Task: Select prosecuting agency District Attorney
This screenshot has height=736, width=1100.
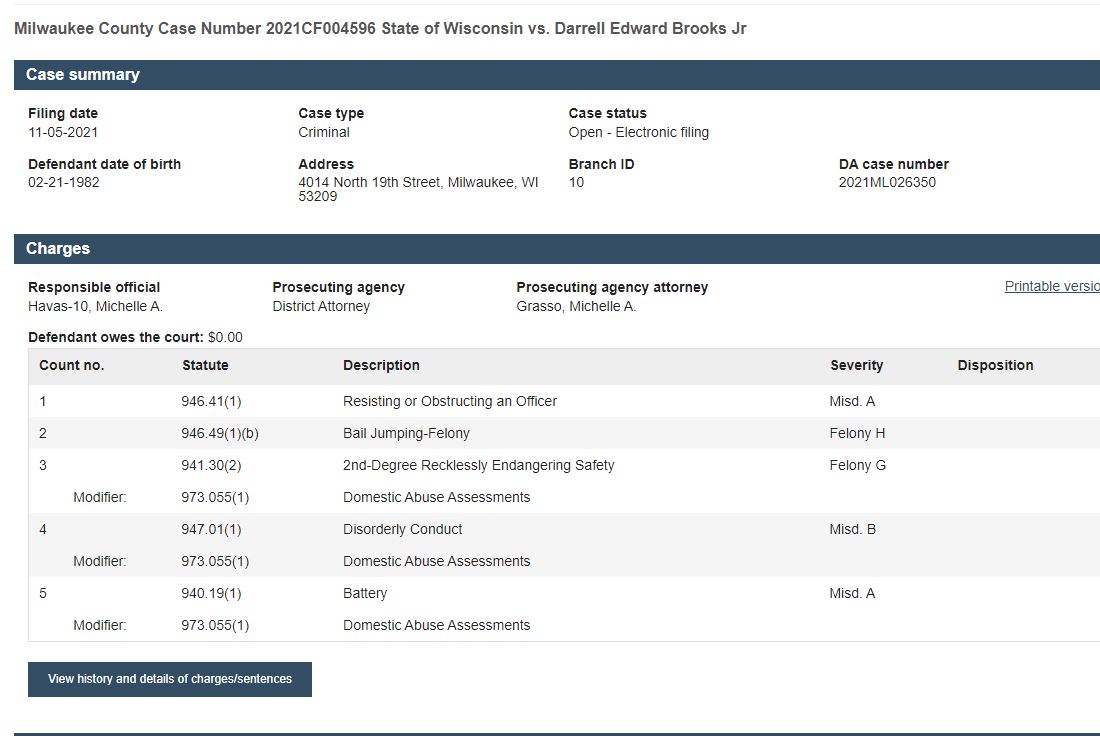Action: (321, 306)
